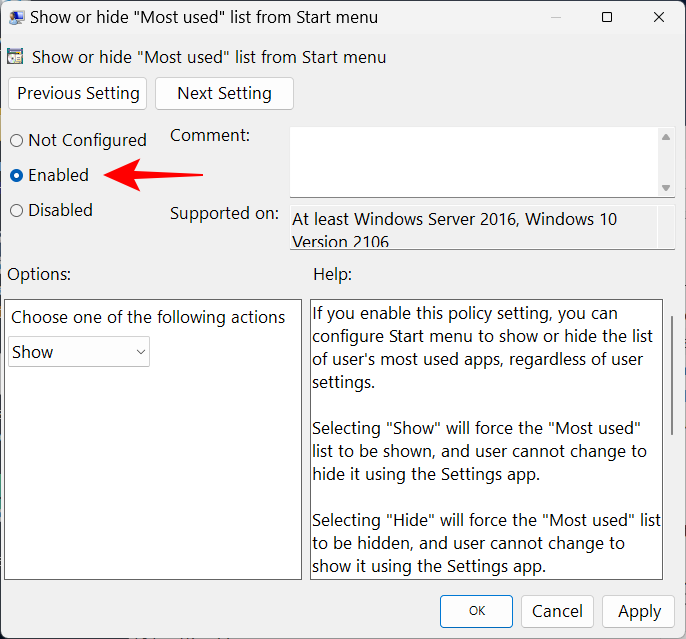The image size is (686, 639).
Task: Minimize the policy dialog window
Action: 556,17
